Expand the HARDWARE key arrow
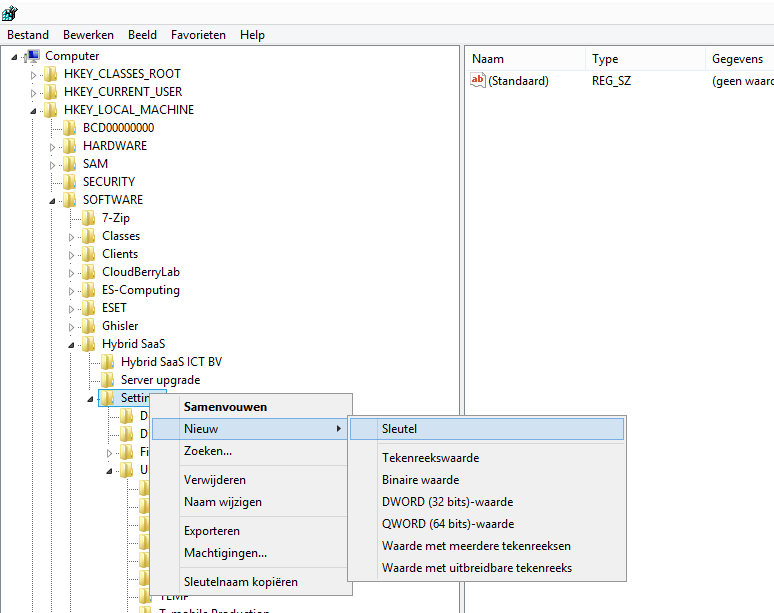774x613 pixels. coord(53,146)
